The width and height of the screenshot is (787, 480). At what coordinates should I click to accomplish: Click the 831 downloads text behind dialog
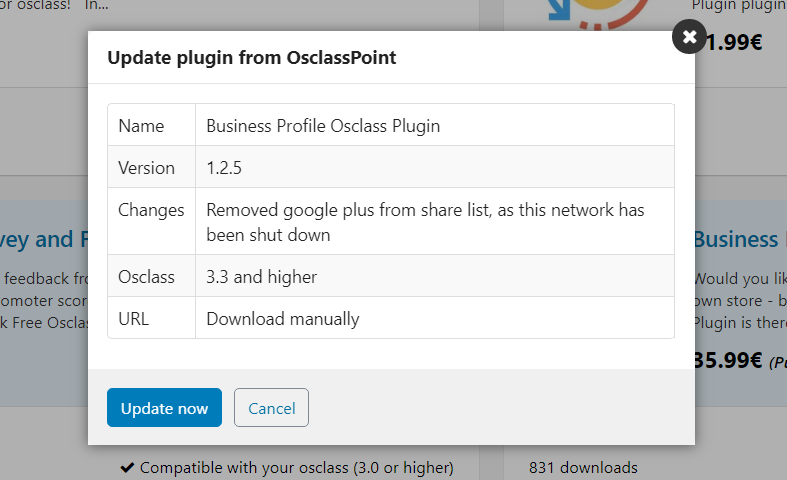tap(583, 467)
